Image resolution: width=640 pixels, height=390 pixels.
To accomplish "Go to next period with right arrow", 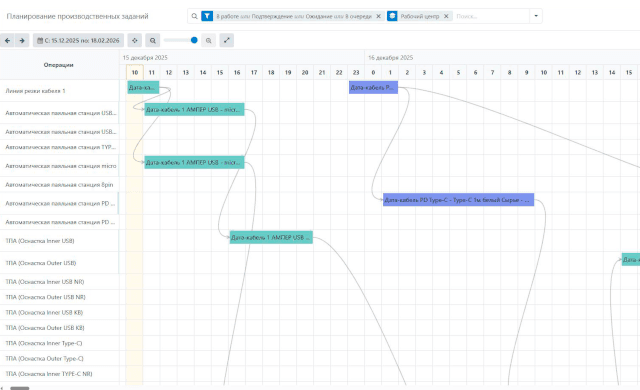I will pos(22,40).
